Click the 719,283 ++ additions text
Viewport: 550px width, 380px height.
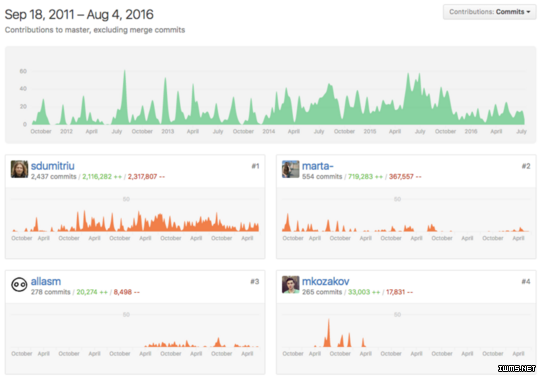click(365, 176)
